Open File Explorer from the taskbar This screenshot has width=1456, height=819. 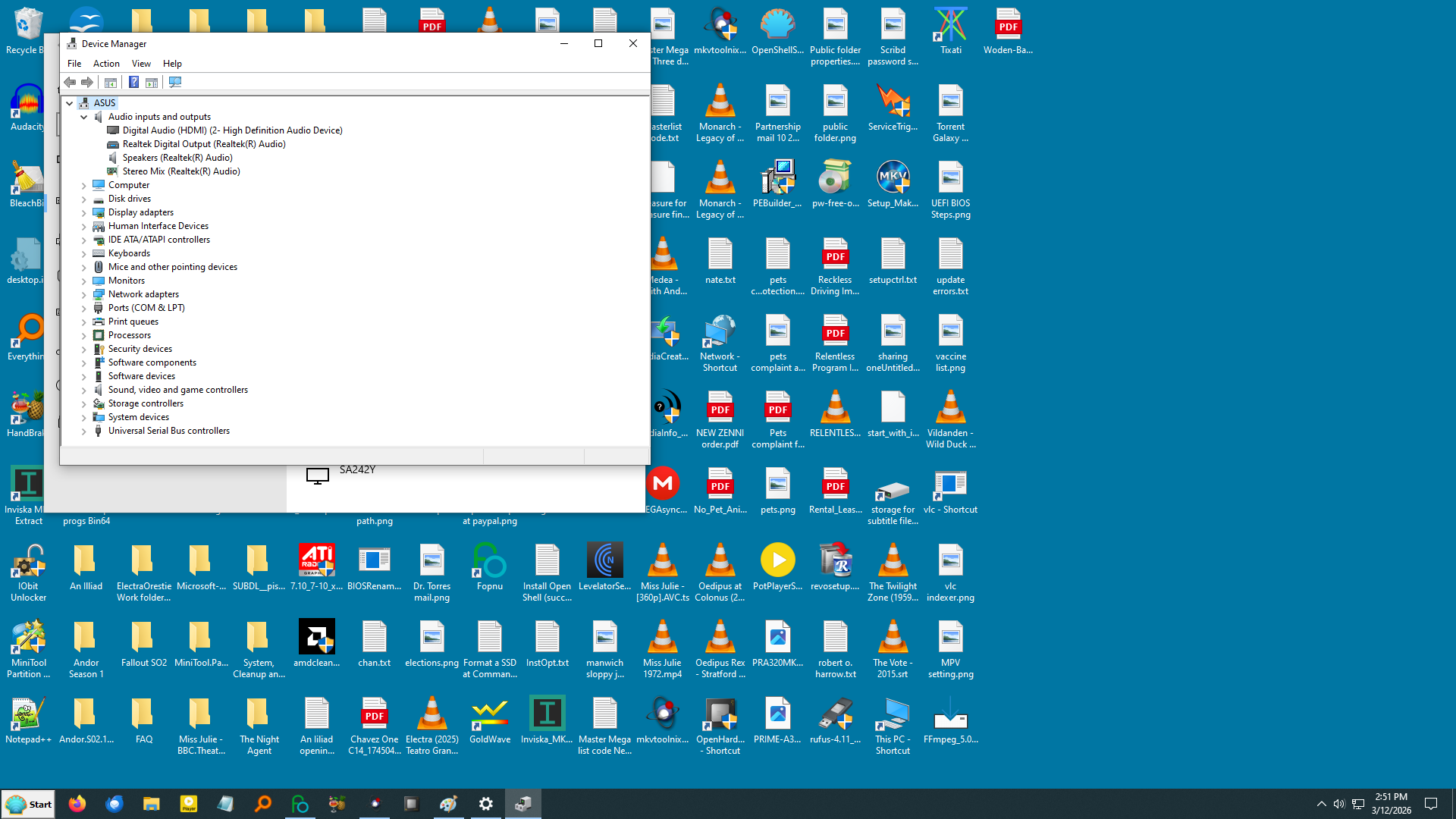click(152, 804)
